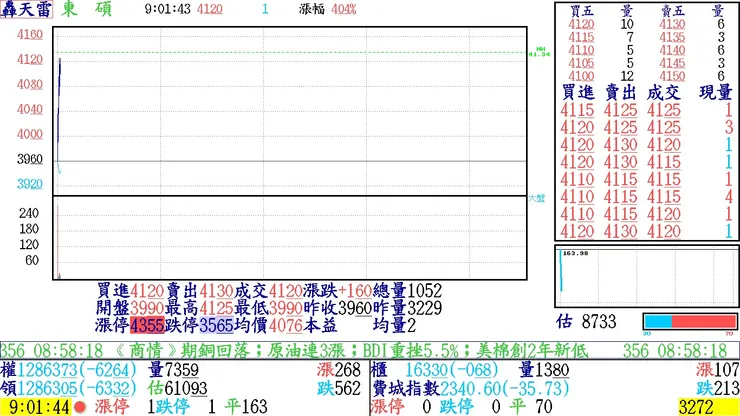Click the 櫃 16330(-068) OTC index
The image size is (740, 416).
click(x=435, y=369)
